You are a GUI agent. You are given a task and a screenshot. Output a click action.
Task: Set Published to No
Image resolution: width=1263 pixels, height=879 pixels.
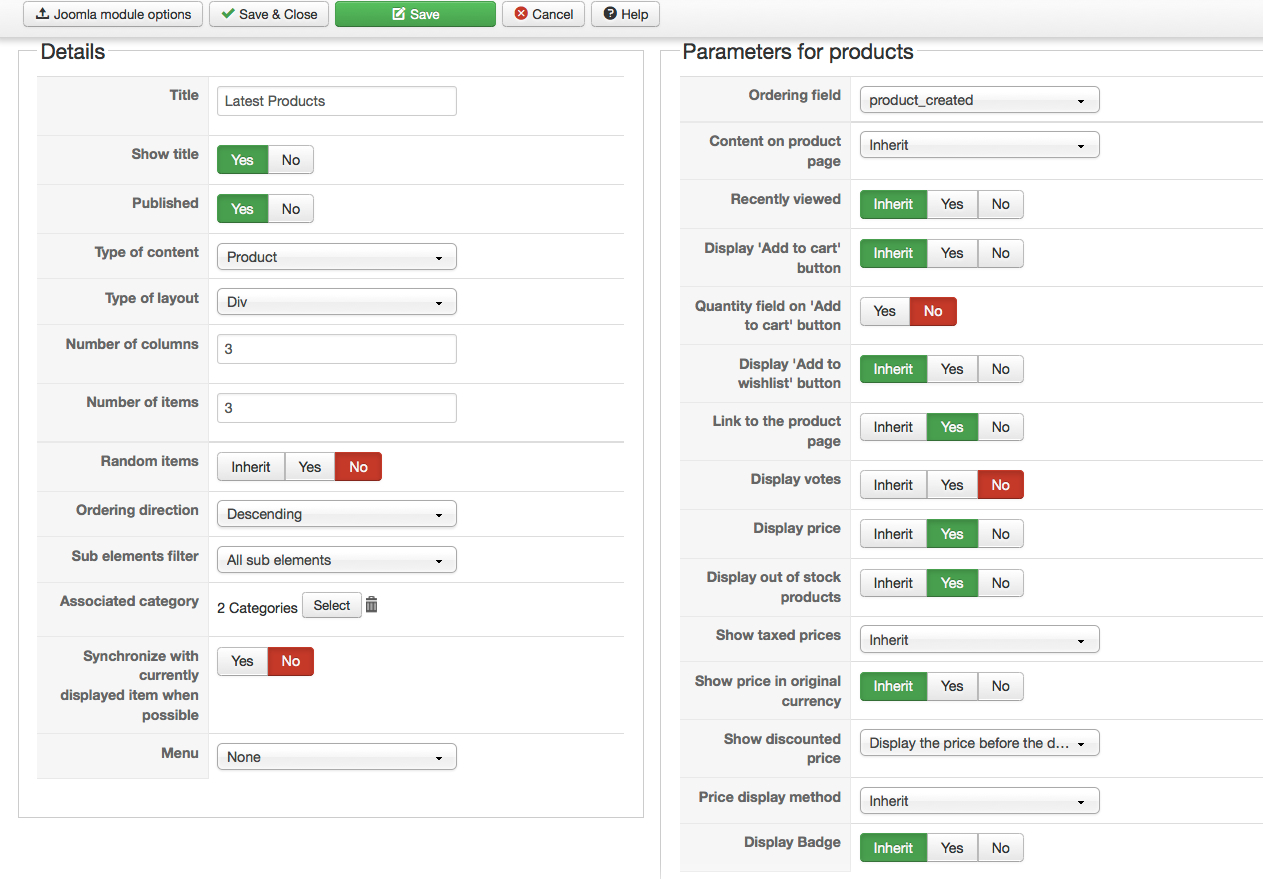click(291, 209)
